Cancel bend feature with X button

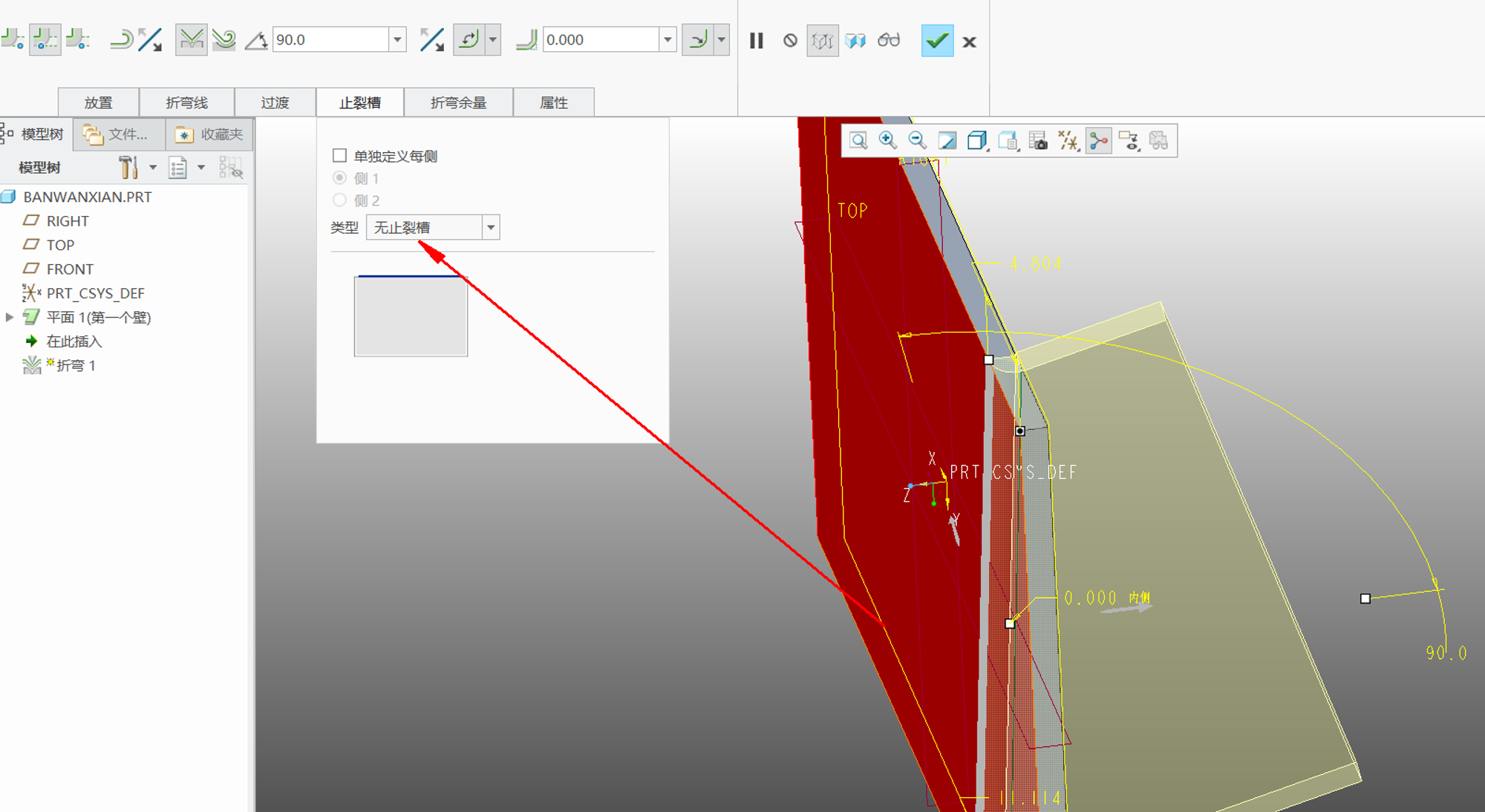969,42
